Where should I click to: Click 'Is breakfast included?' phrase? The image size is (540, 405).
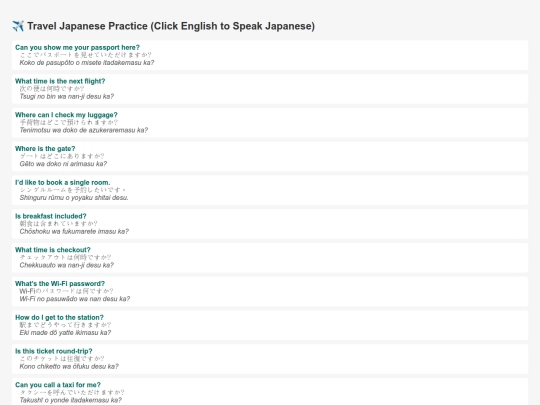51,216
